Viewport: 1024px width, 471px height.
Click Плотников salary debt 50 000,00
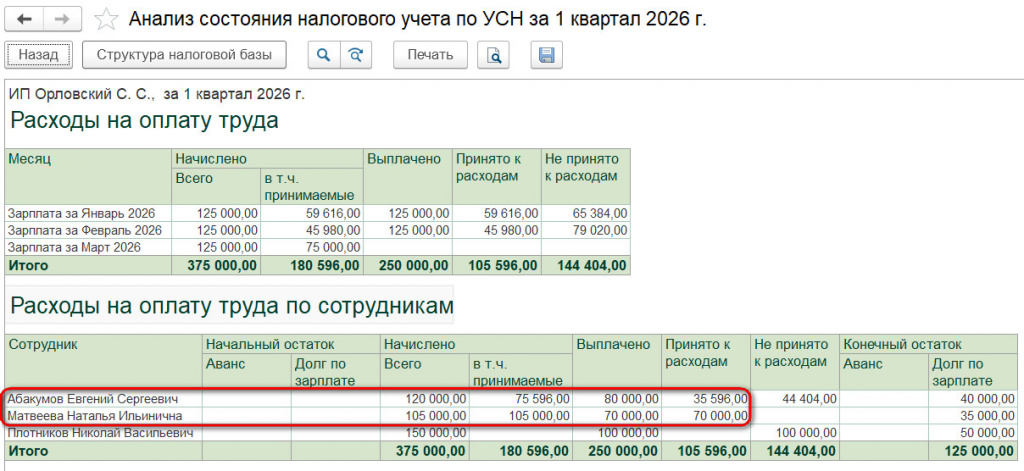tap(985, 432)
